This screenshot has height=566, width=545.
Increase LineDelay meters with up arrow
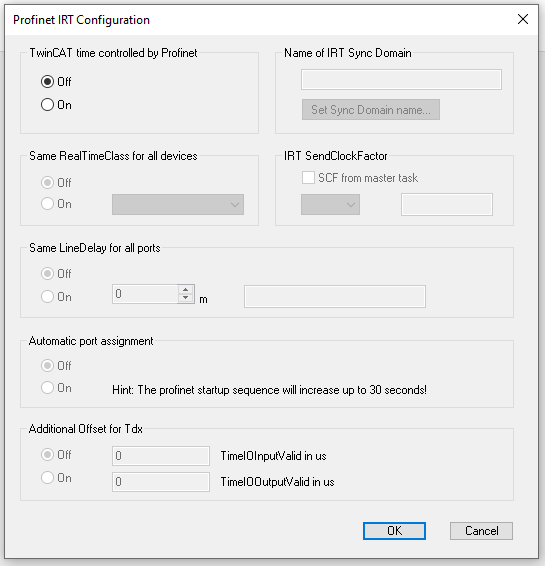186,289
